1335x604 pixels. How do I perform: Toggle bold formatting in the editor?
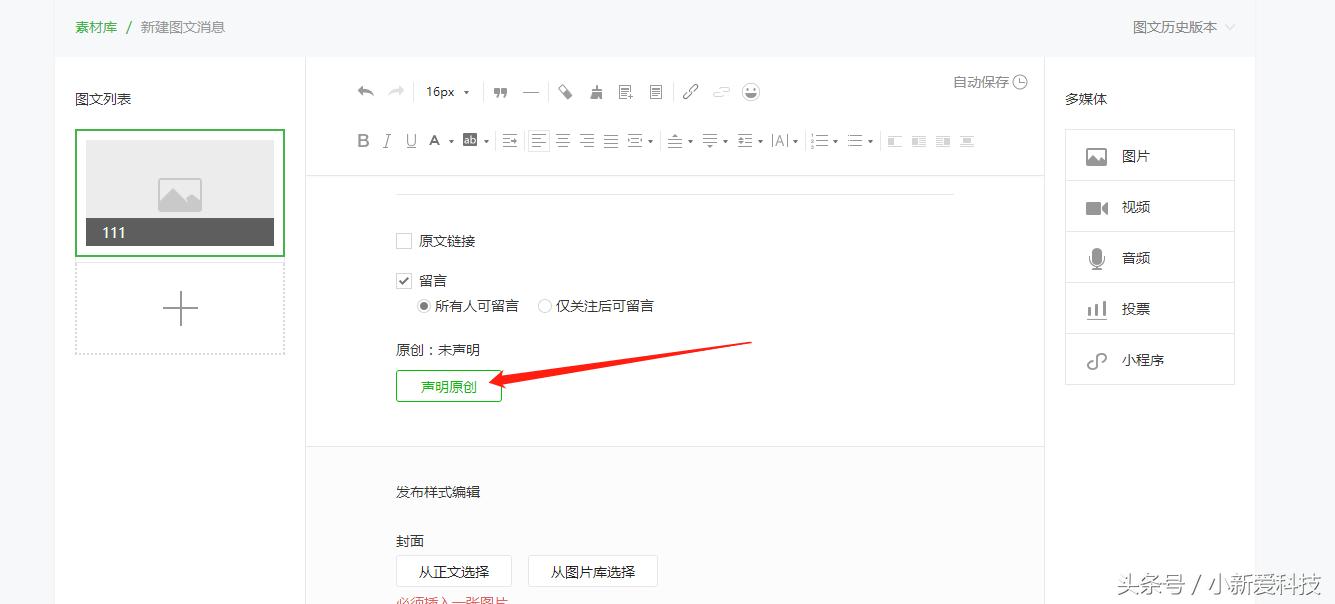363,140
